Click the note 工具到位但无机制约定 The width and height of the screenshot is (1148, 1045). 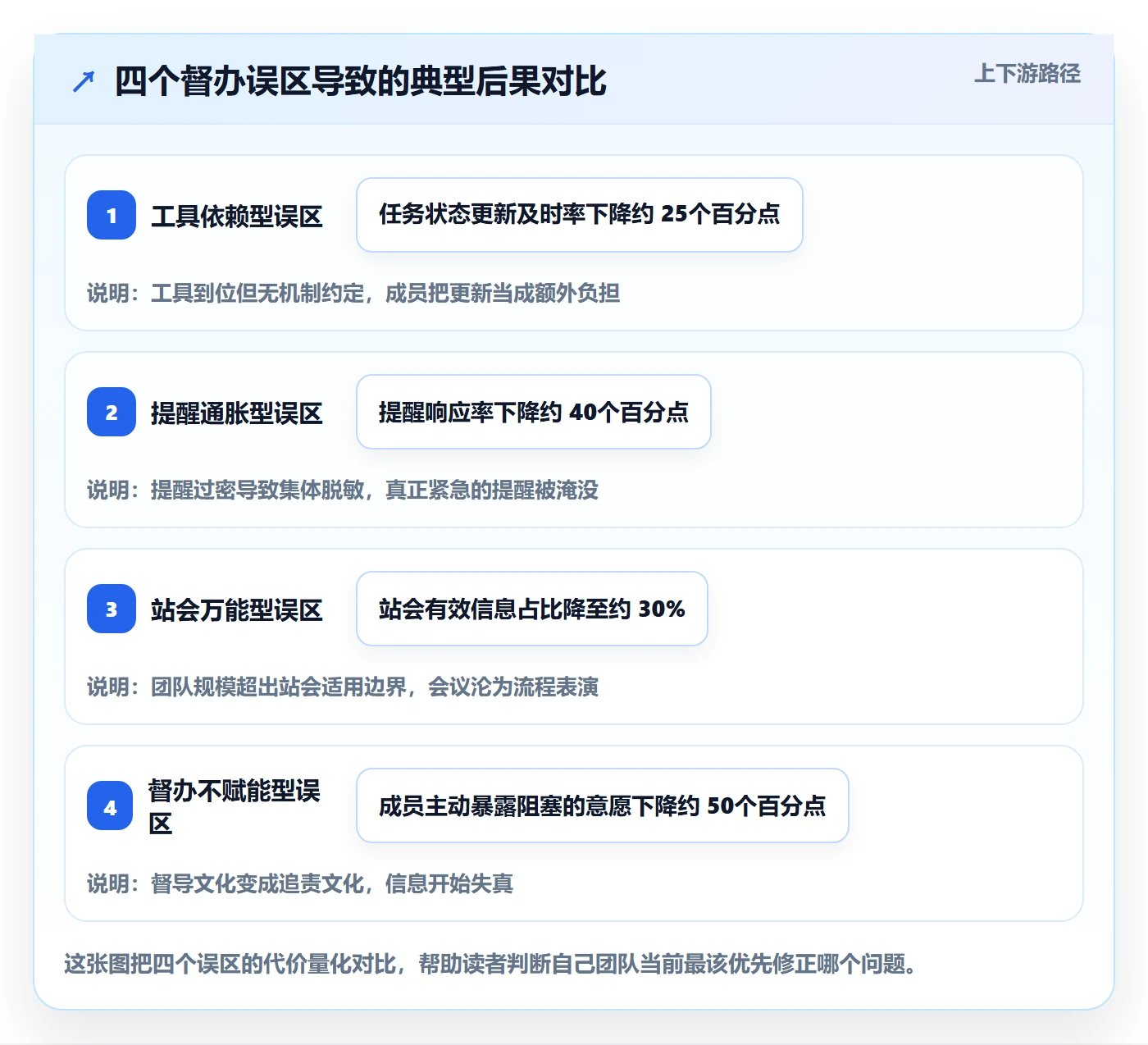[x=257, y=293]
